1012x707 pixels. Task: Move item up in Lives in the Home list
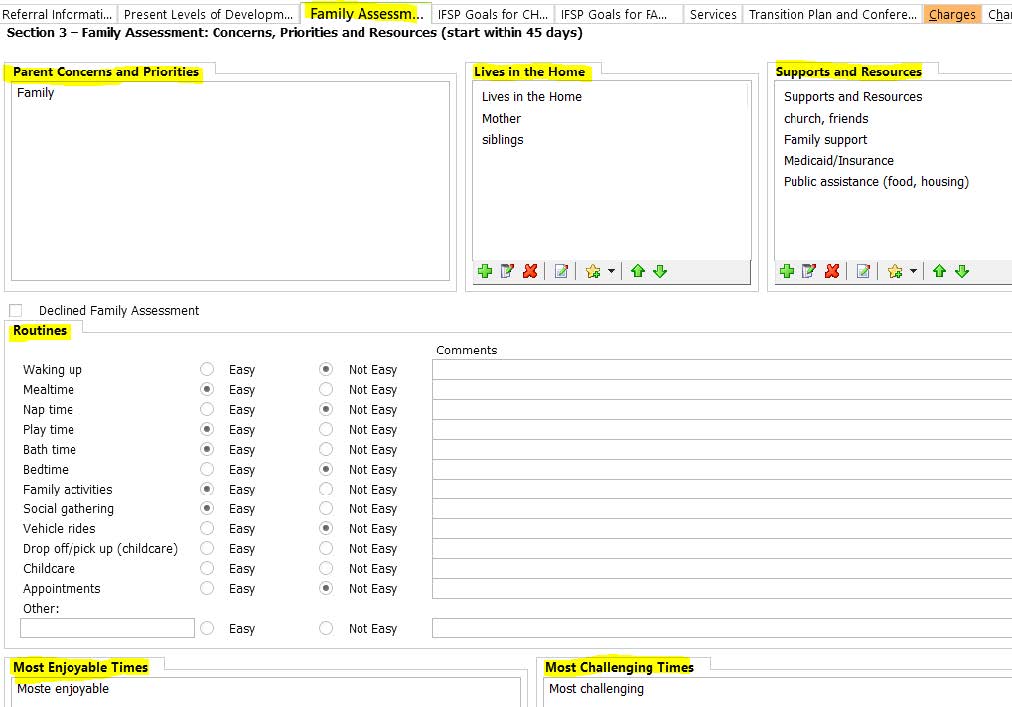point(637,271)
